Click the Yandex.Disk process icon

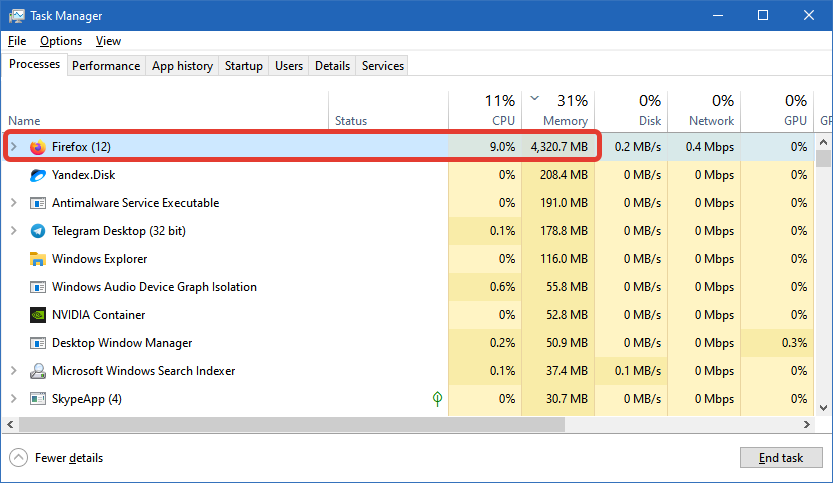point(38,175)
